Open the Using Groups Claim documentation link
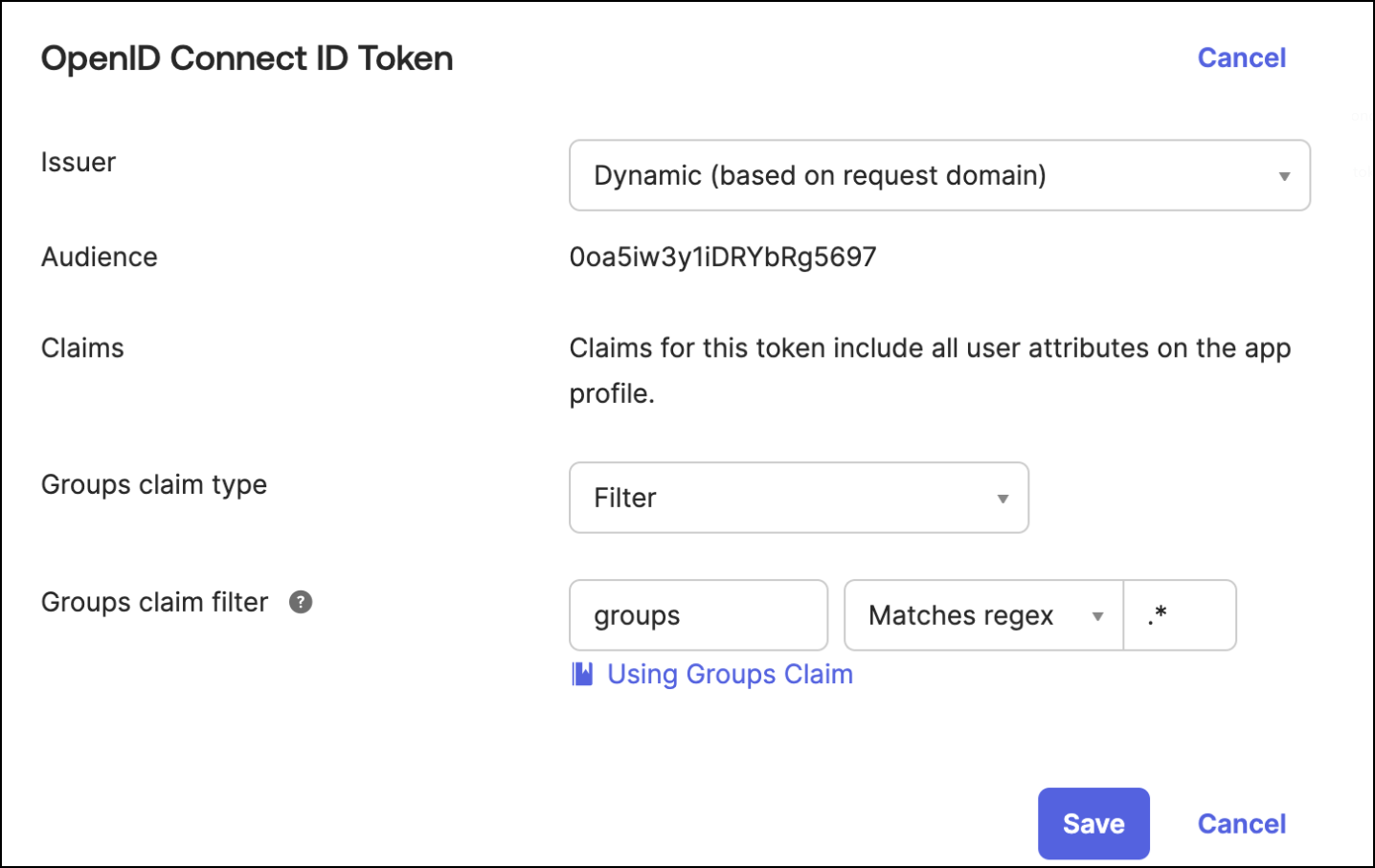Screen dimensions: 1375x868 coord(730,674)
